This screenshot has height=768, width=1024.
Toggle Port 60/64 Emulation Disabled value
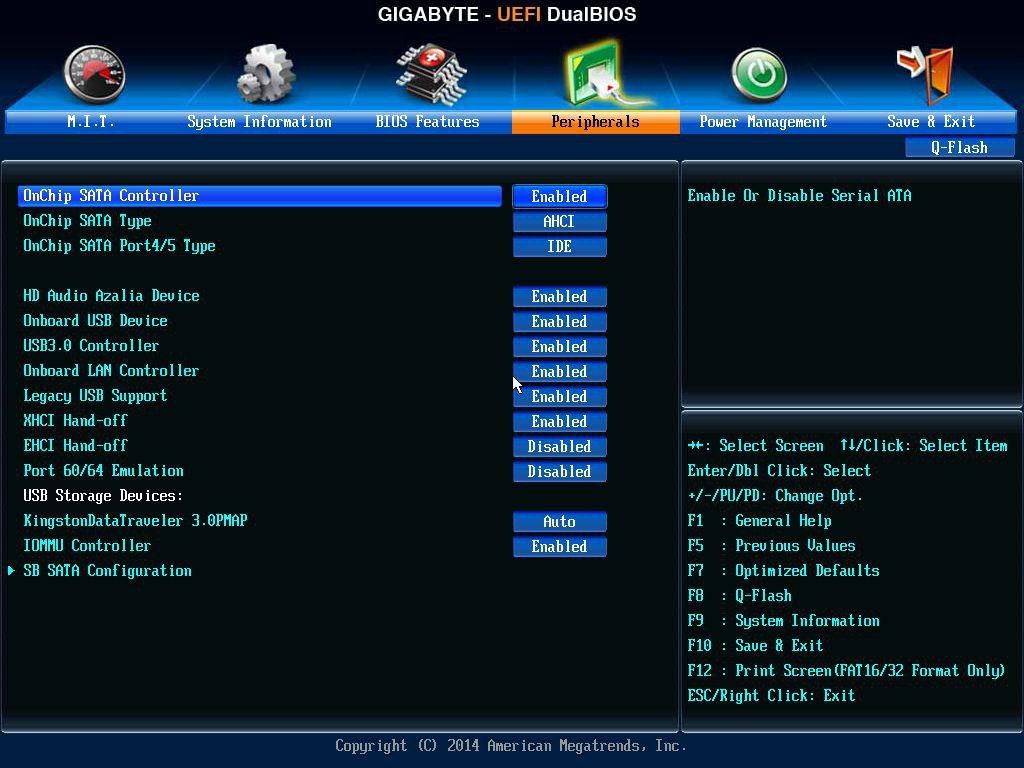(x=560, y=472)
